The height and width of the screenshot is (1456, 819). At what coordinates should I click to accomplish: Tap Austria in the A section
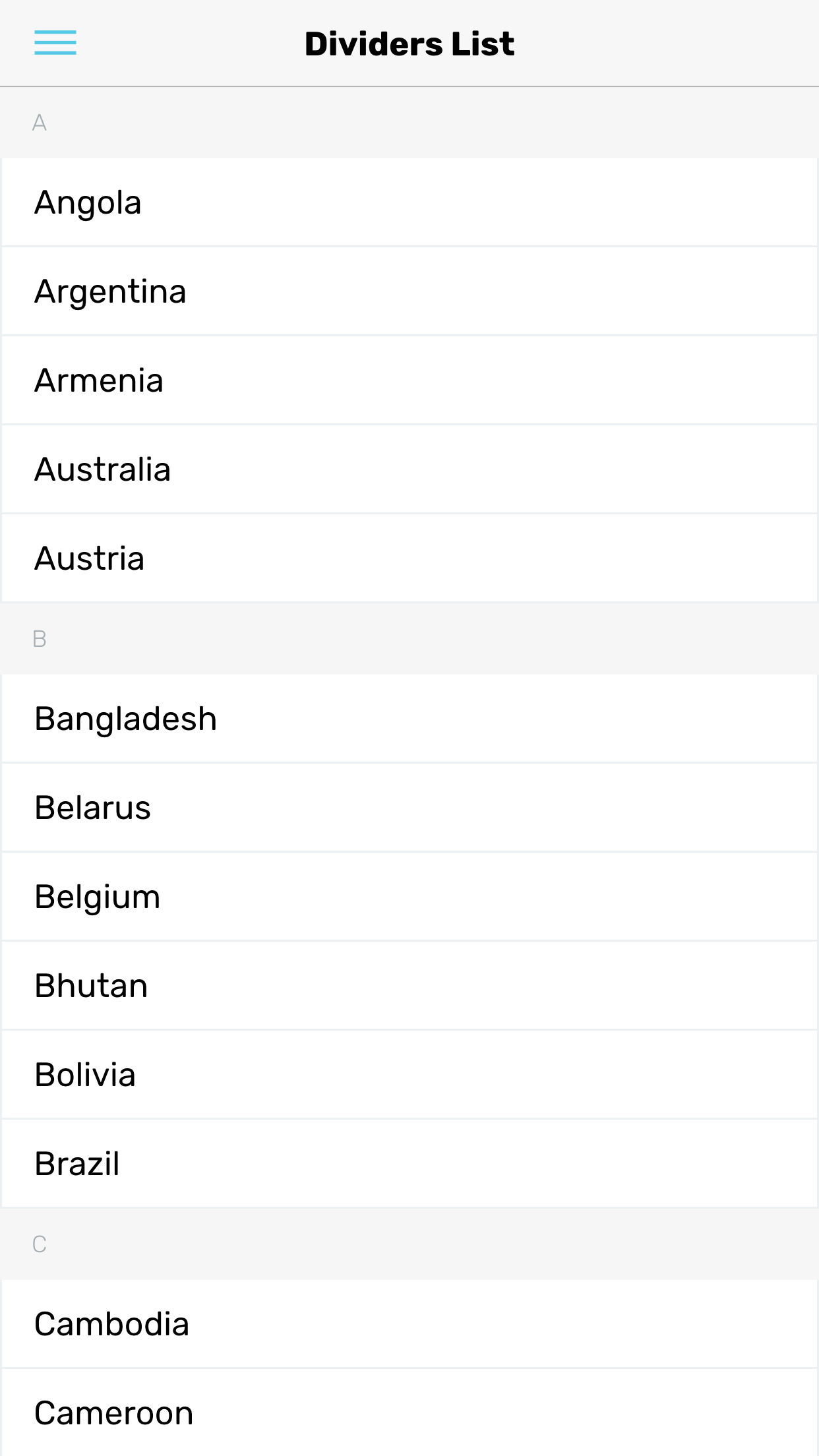pyautogui.click(x=409, y=559)
